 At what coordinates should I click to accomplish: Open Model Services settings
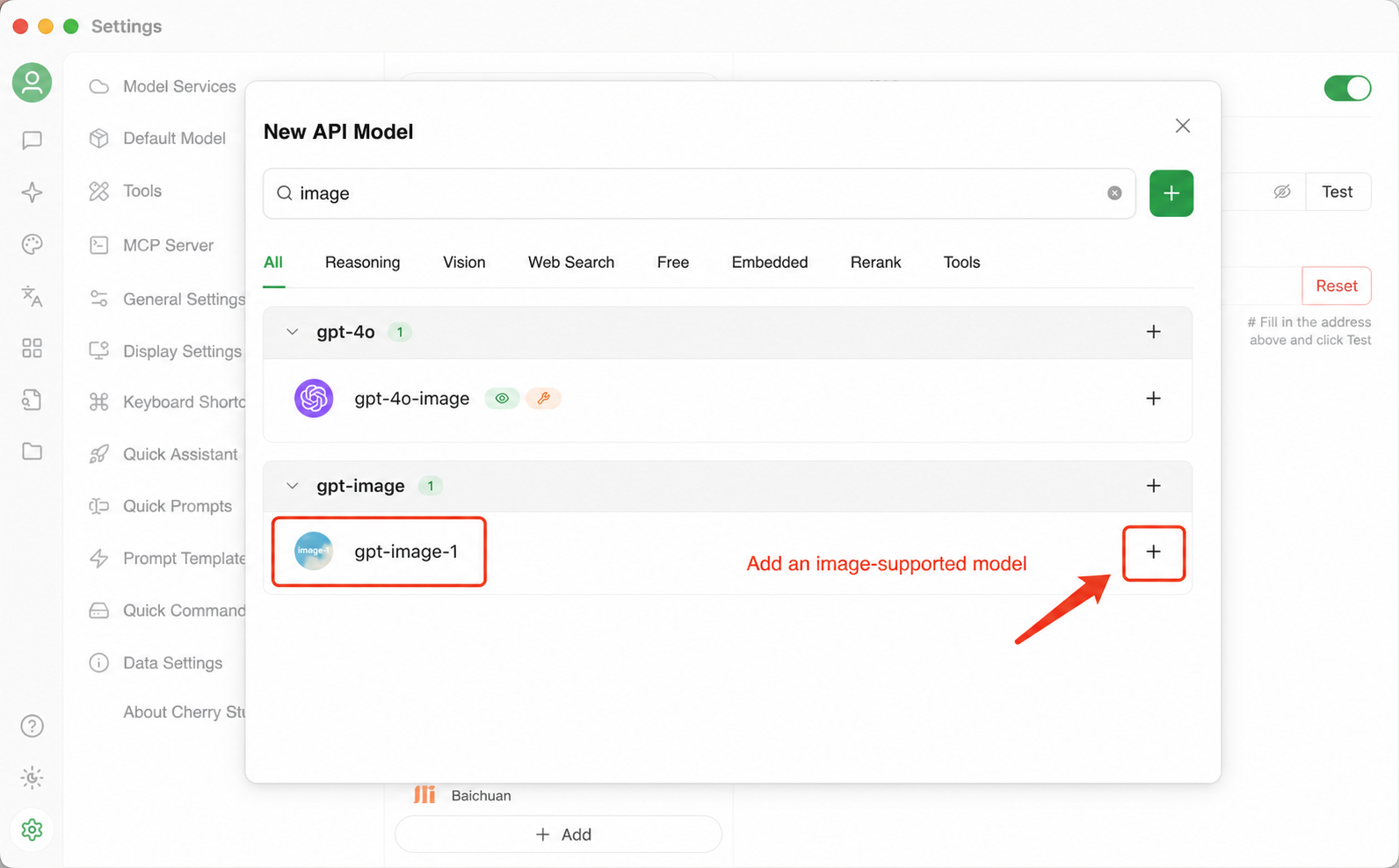tap(163, 86)
